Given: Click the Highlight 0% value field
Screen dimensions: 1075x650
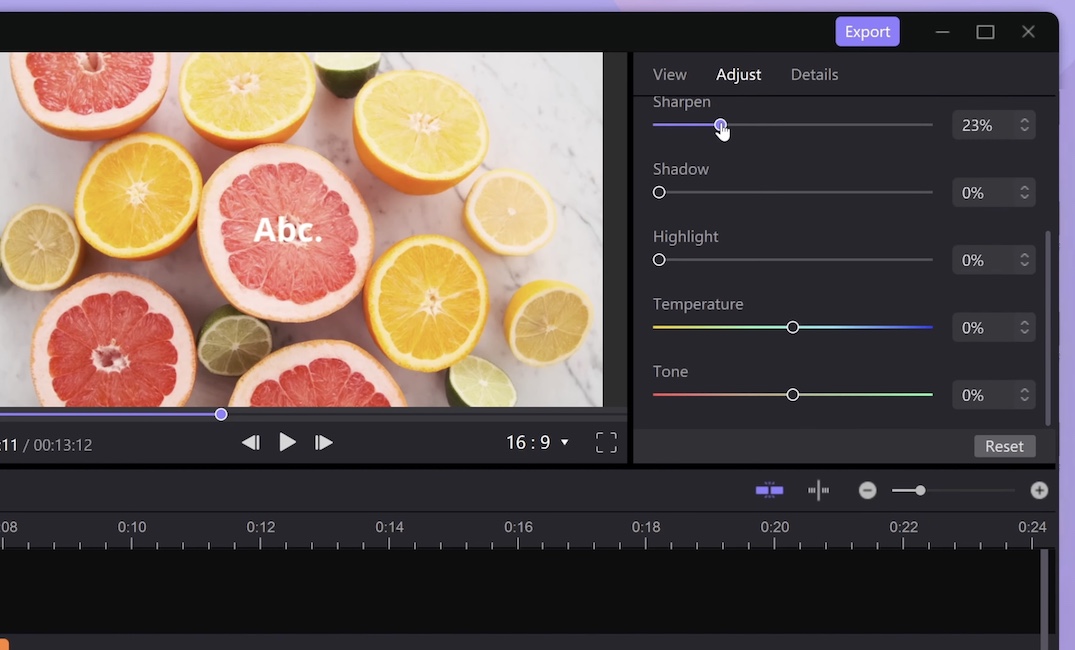Looking at the screenshot, I should tap(993, 260).
